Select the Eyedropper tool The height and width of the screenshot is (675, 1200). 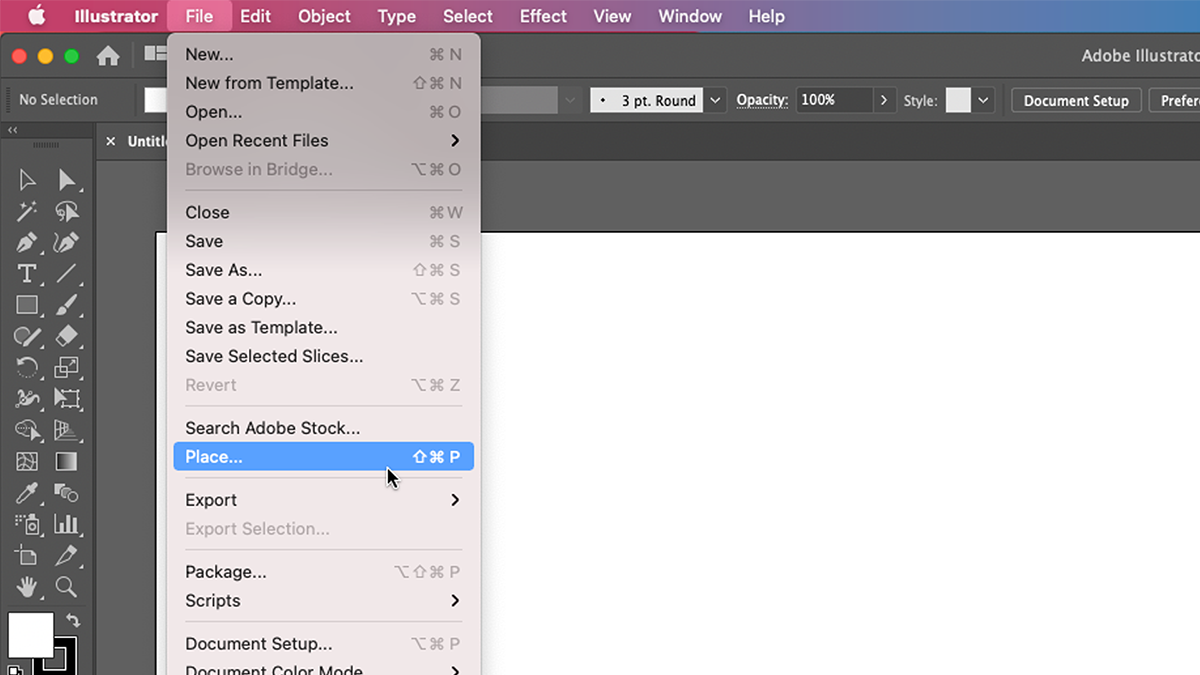click(x=27, y=493)
